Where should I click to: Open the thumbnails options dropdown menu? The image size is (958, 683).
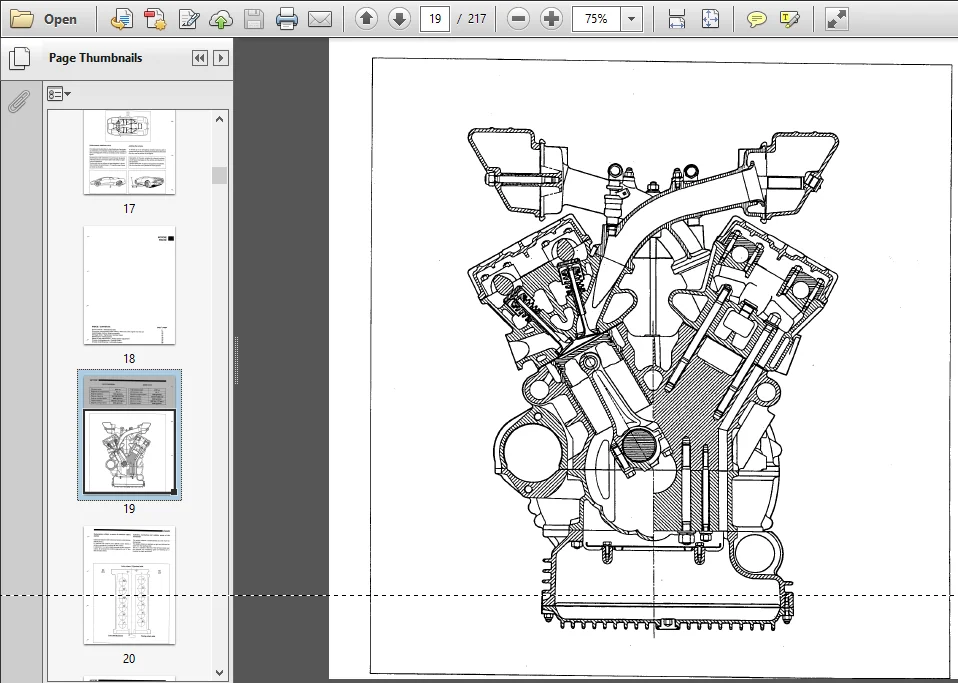59,94
